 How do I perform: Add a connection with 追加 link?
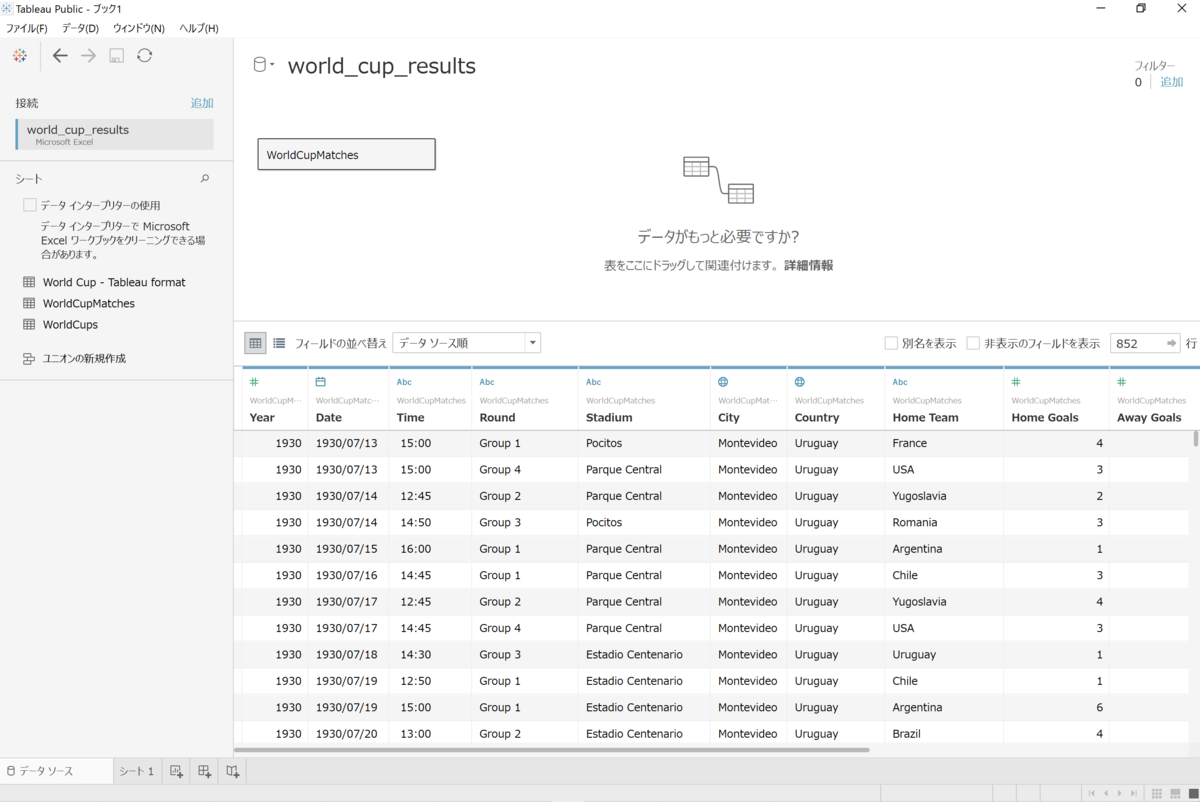point(202,103)
